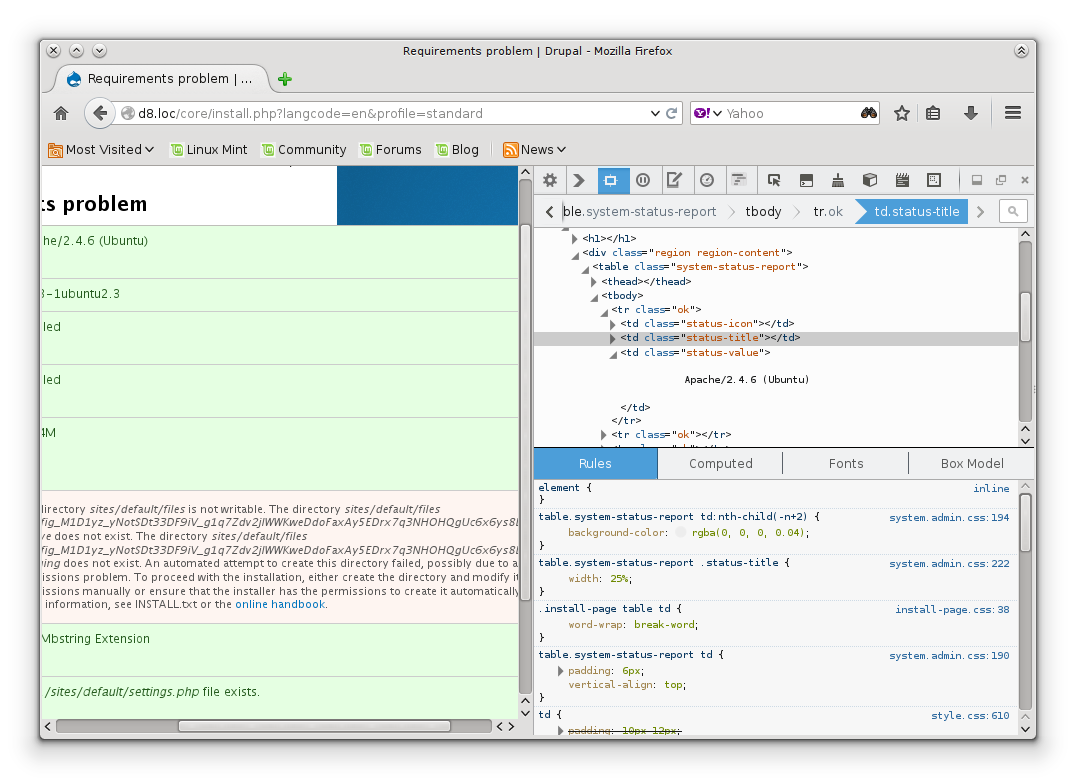Image resolution: width=1076 pixels, height=779 pixels.
Task: Switch to the Fonts tab
Action: click(x=846, y=463)
